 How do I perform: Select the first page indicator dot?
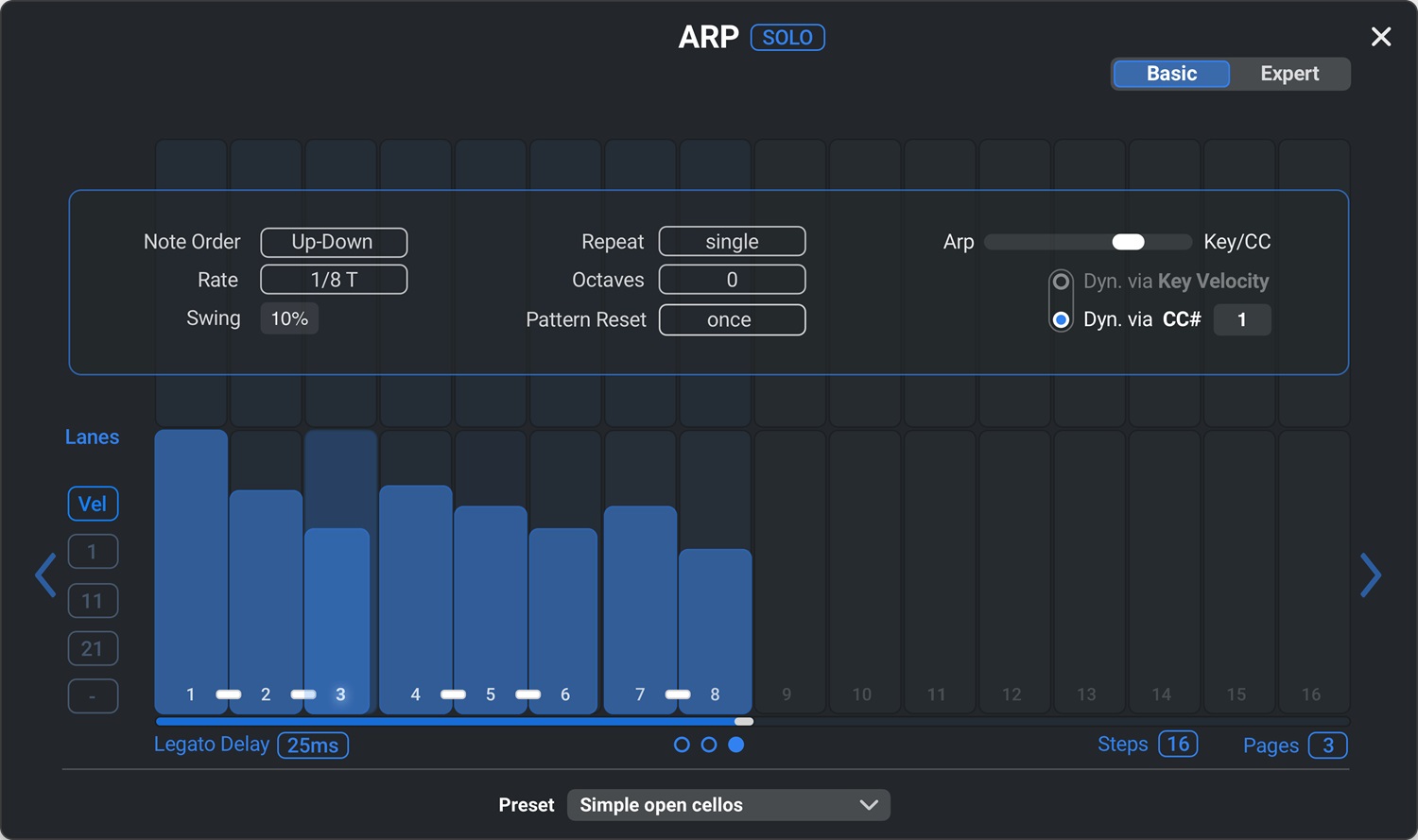[x=682, y=745]
